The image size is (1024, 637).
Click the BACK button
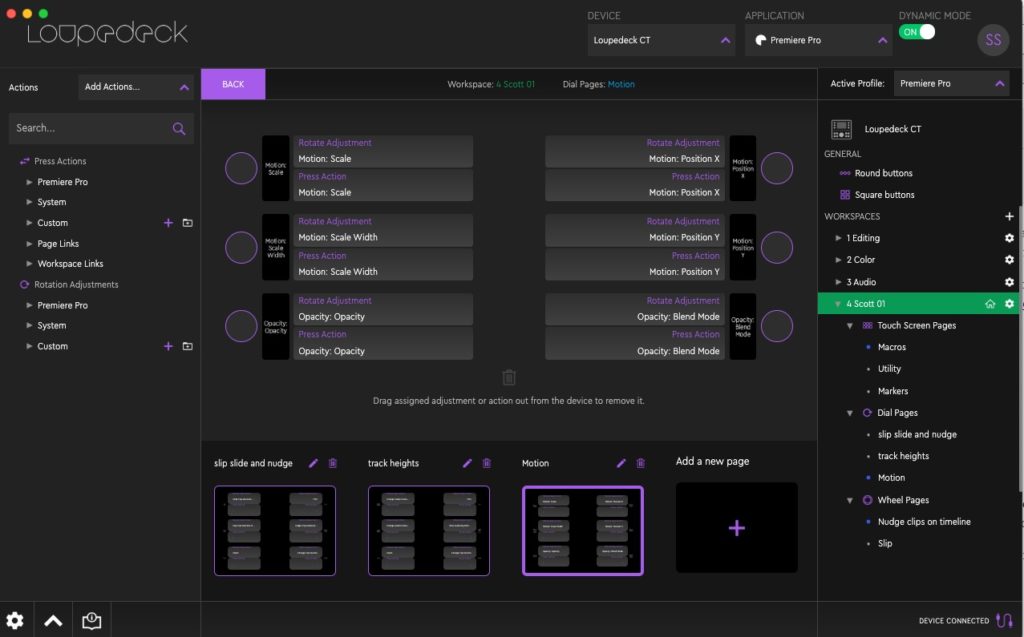(x=233, y=84)
